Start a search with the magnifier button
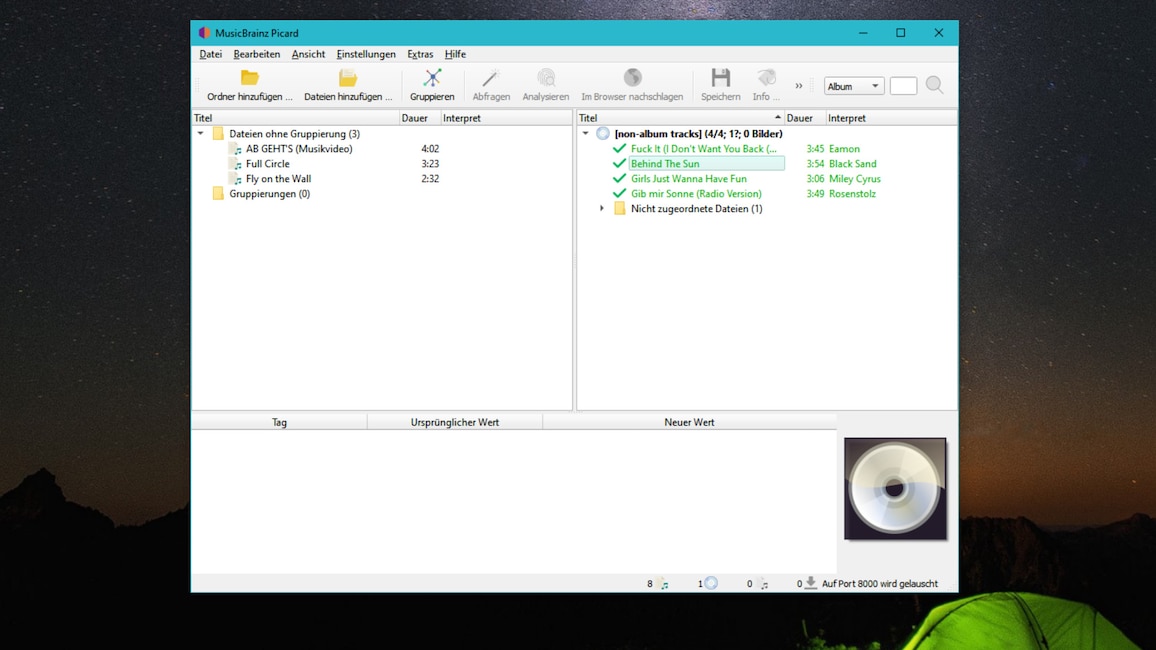This screenshot has width=1156, height=650. [933, 85]
